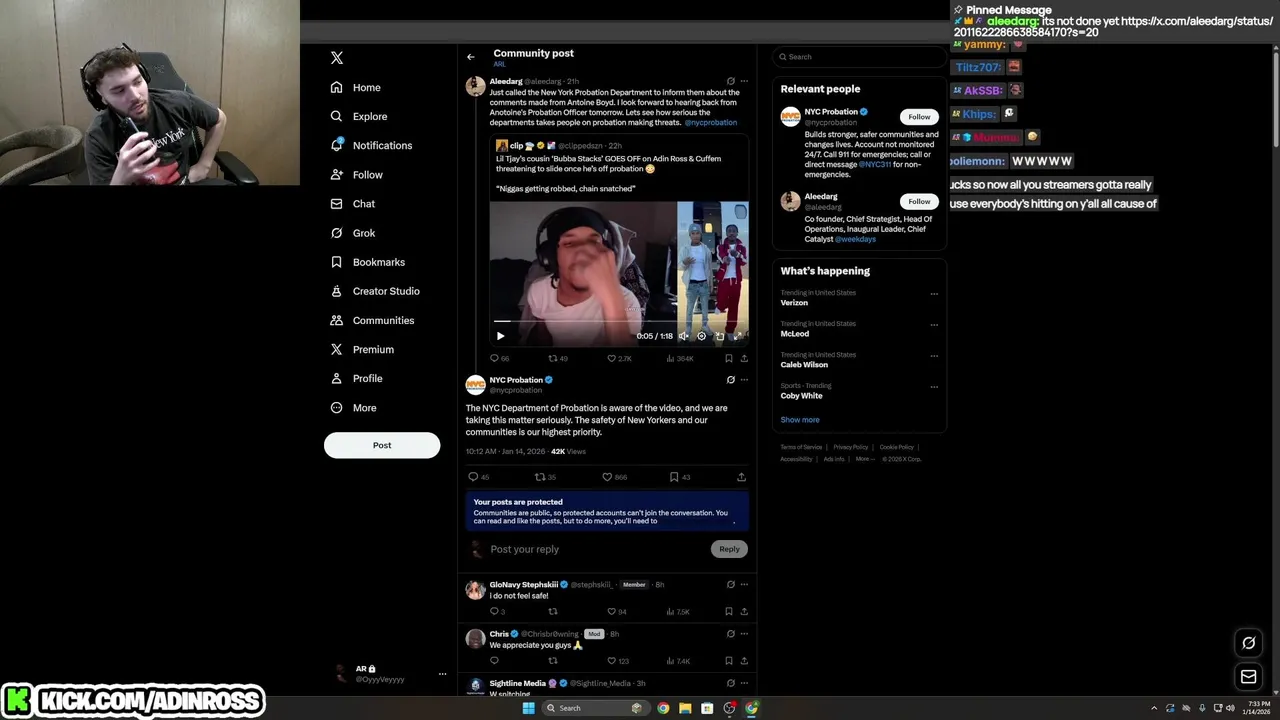Toggle video picture-in-picture mode

click(x=719, y=336)
